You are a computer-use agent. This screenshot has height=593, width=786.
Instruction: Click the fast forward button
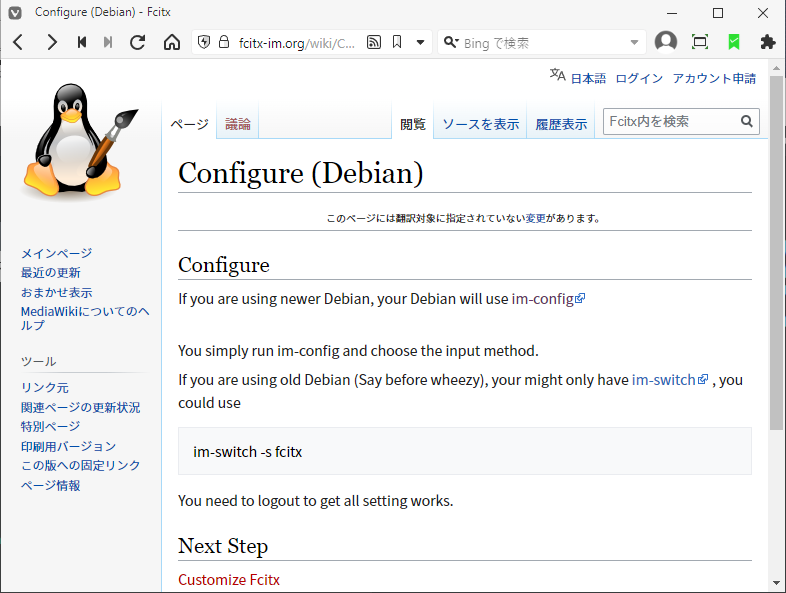click(108, 43)
